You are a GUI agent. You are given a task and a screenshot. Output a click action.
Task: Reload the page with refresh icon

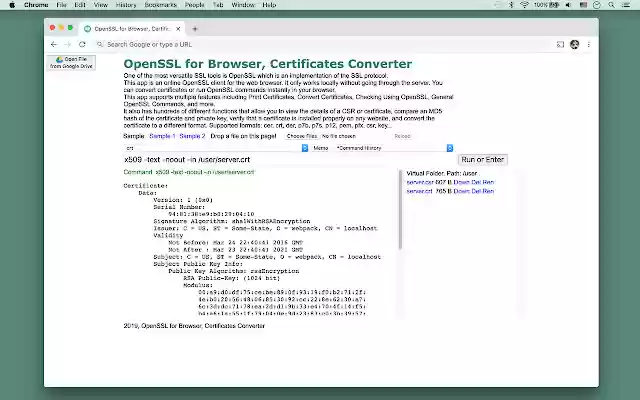pos(82,44)
